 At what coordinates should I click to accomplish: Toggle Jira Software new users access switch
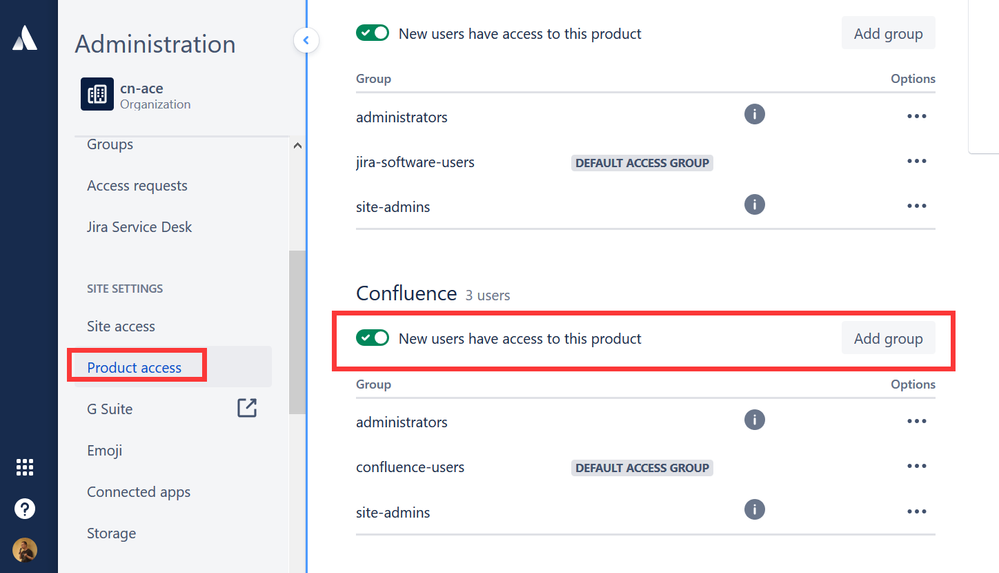373,33
